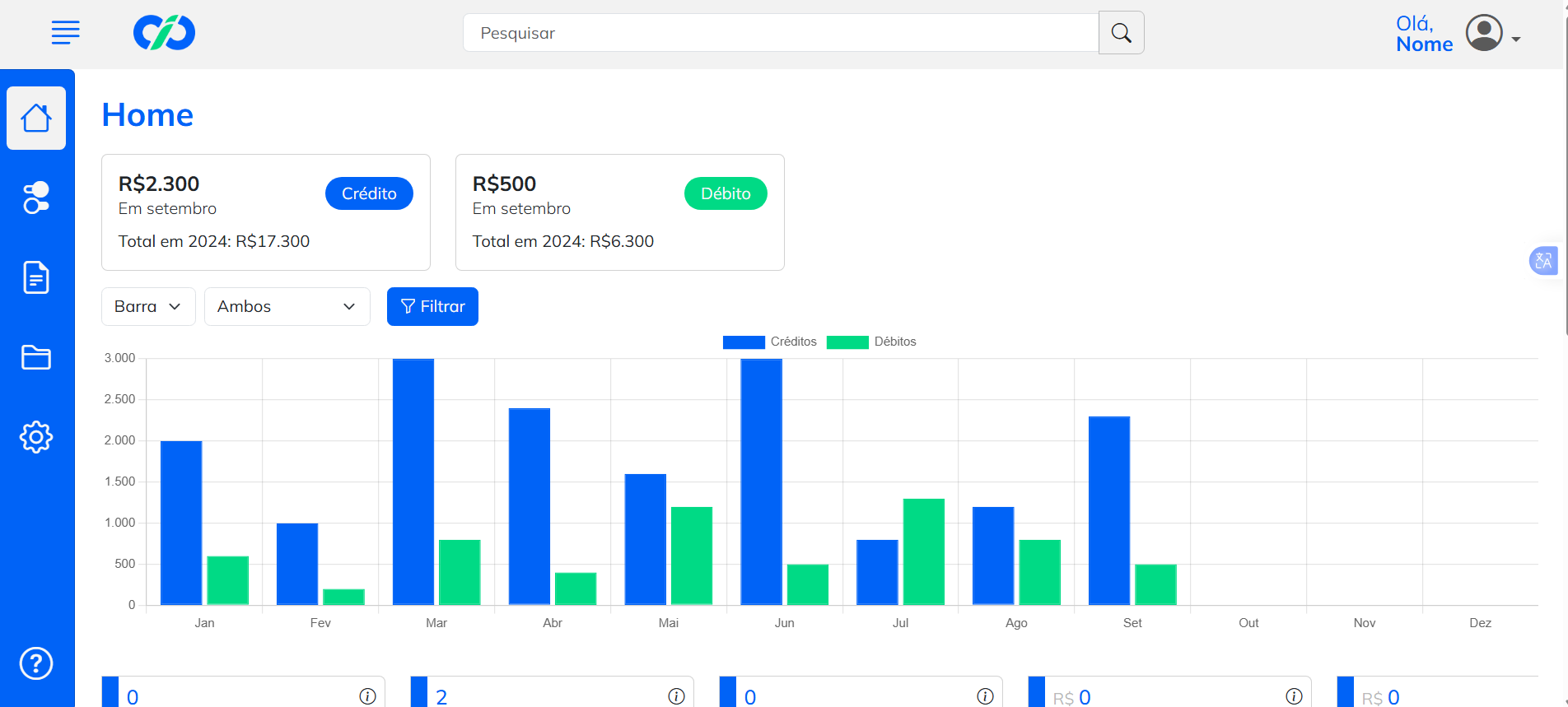Click Total em 2024: R$17.300 text
This screenshot has width=1568, height=707.
point(214,241)
